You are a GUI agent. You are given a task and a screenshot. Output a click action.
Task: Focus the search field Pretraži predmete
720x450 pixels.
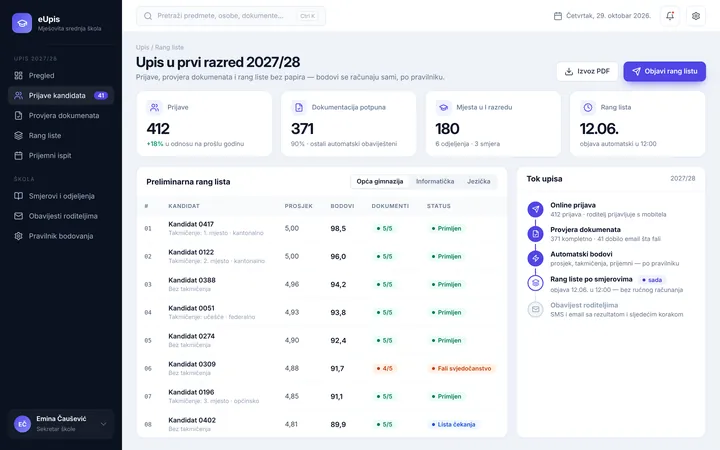(231, 16)
